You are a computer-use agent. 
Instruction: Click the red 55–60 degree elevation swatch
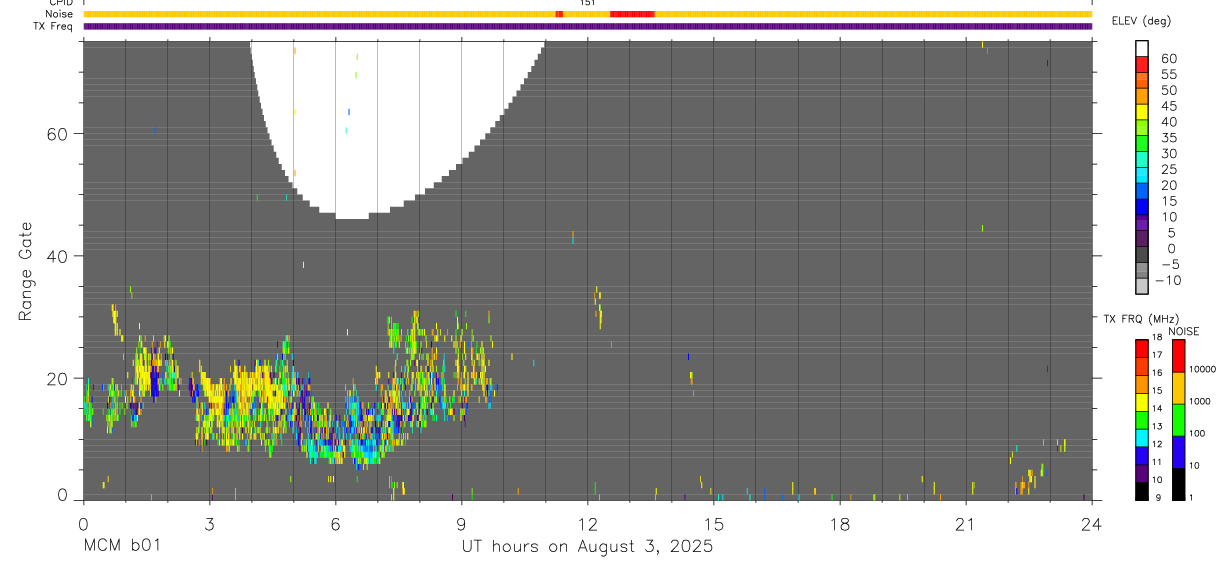[x=1142, y=65]
